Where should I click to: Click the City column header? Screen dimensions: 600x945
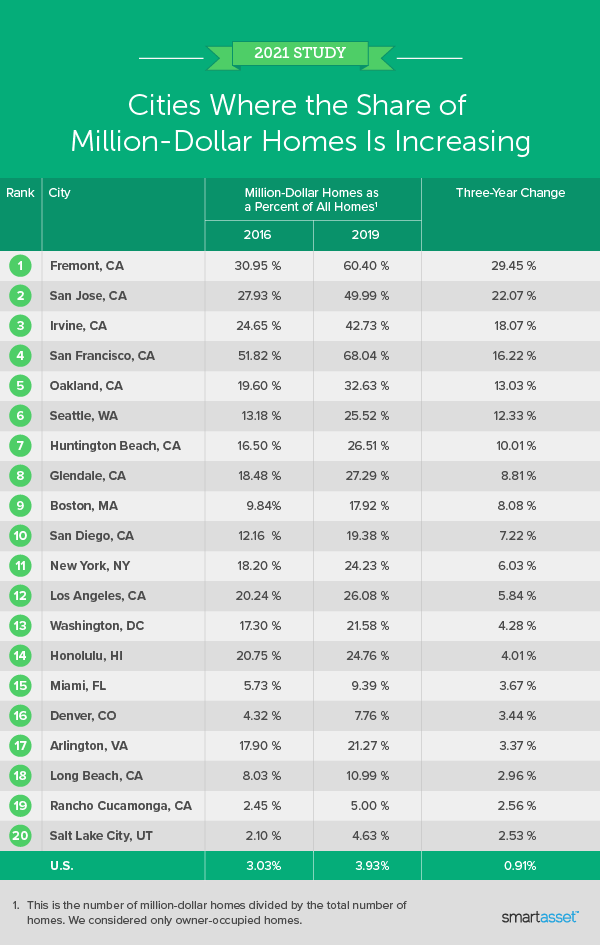[60, 192]
